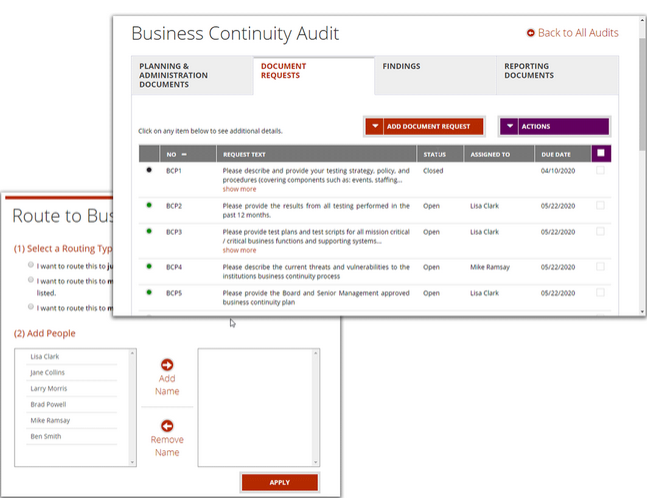Click the green status dot for BCP3
This screenshot has height=498, width=647.
pos(149,231)
